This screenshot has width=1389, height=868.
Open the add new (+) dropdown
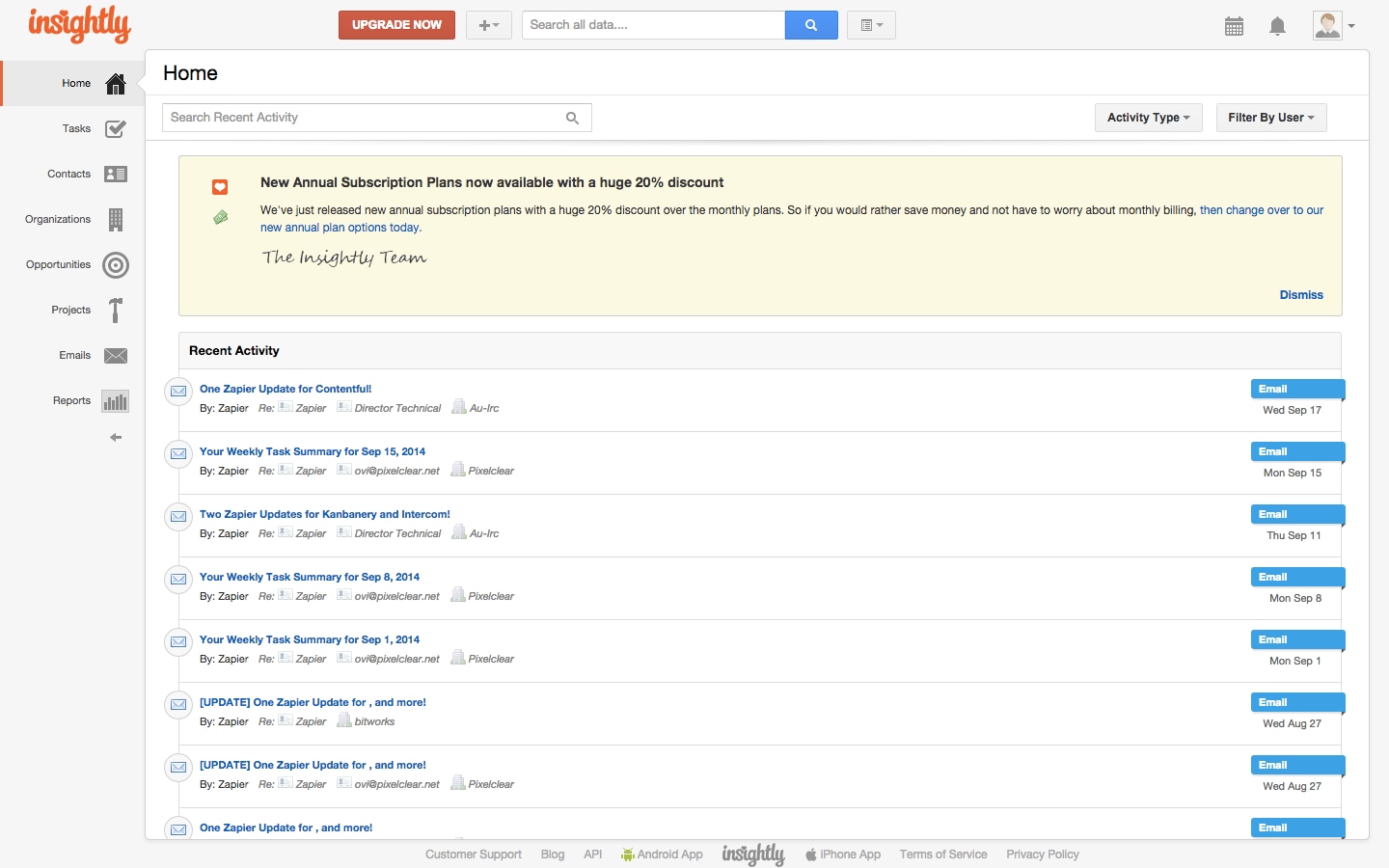click(489, 25)
